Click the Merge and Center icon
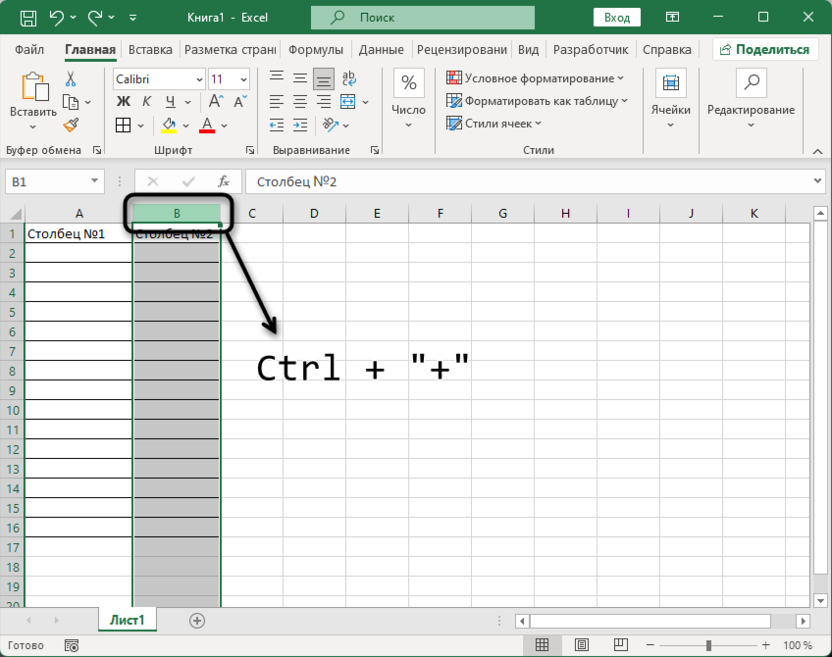The height and width of the screenshot is (657, 832). point(348,102)
